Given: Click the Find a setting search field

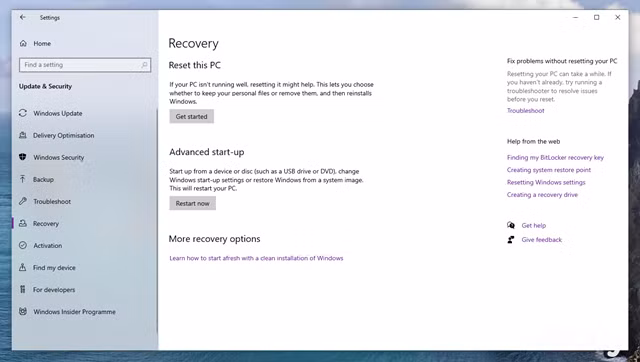Looking at the screenshot, I should tap(85, 65).
